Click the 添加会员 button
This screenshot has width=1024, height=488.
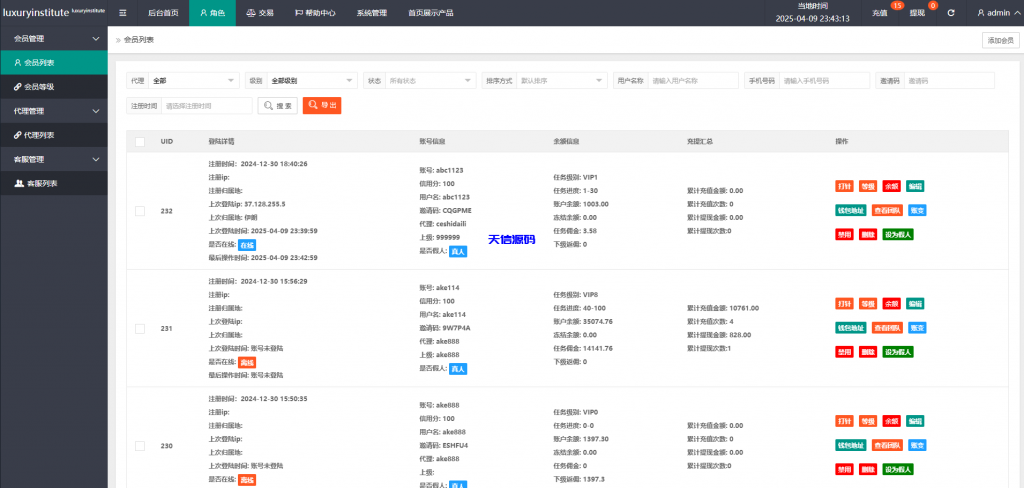point(1000,40)
